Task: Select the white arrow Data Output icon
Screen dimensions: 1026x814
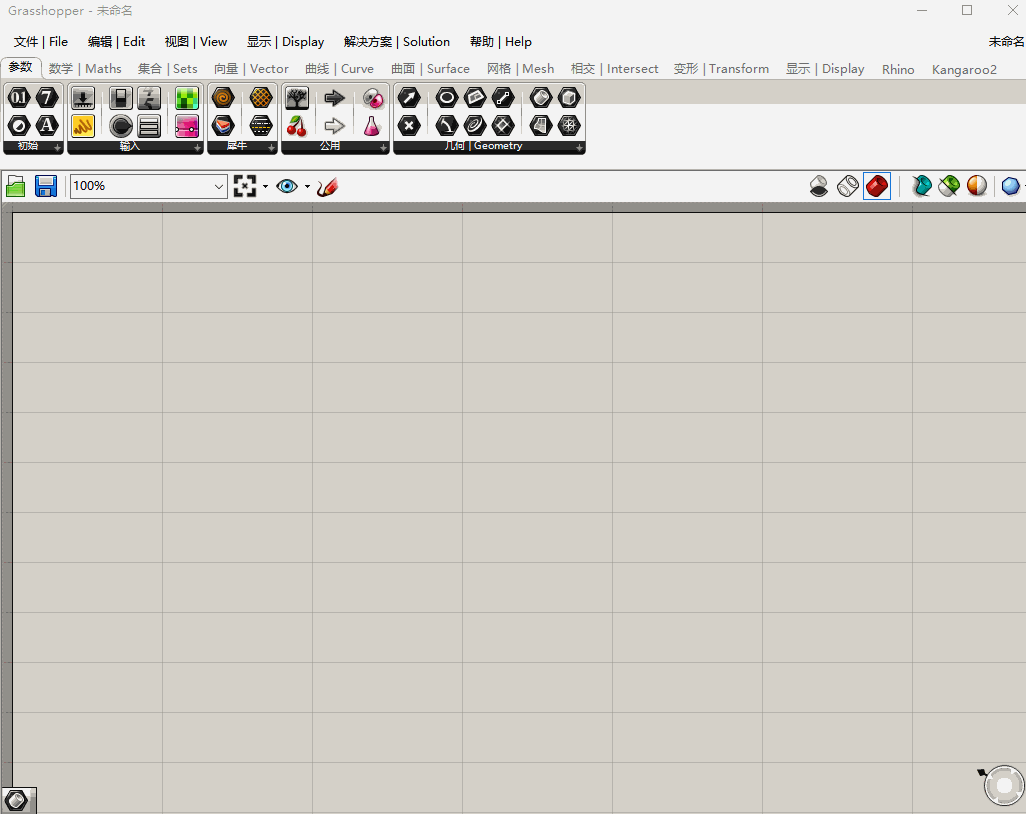Action: pos(334,126)
